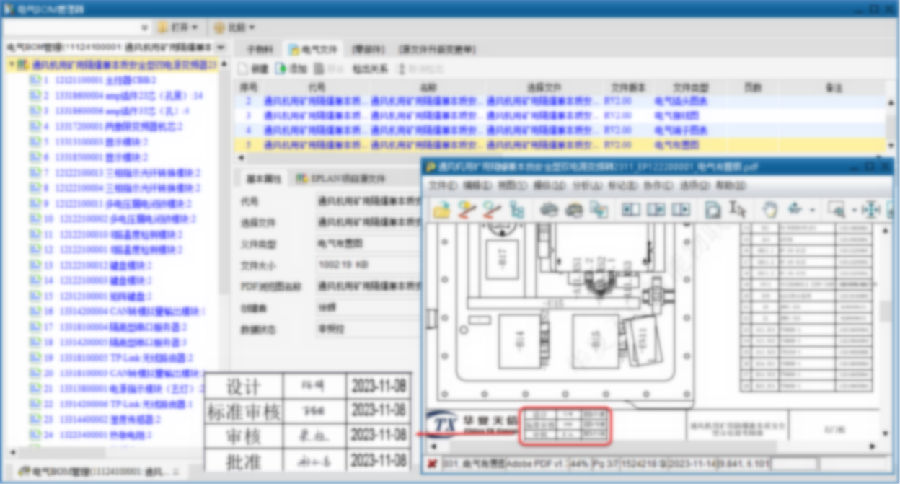Click the second page-layout icon in PDF toolbar
This screenshot has height=484, width=900.
656,210
